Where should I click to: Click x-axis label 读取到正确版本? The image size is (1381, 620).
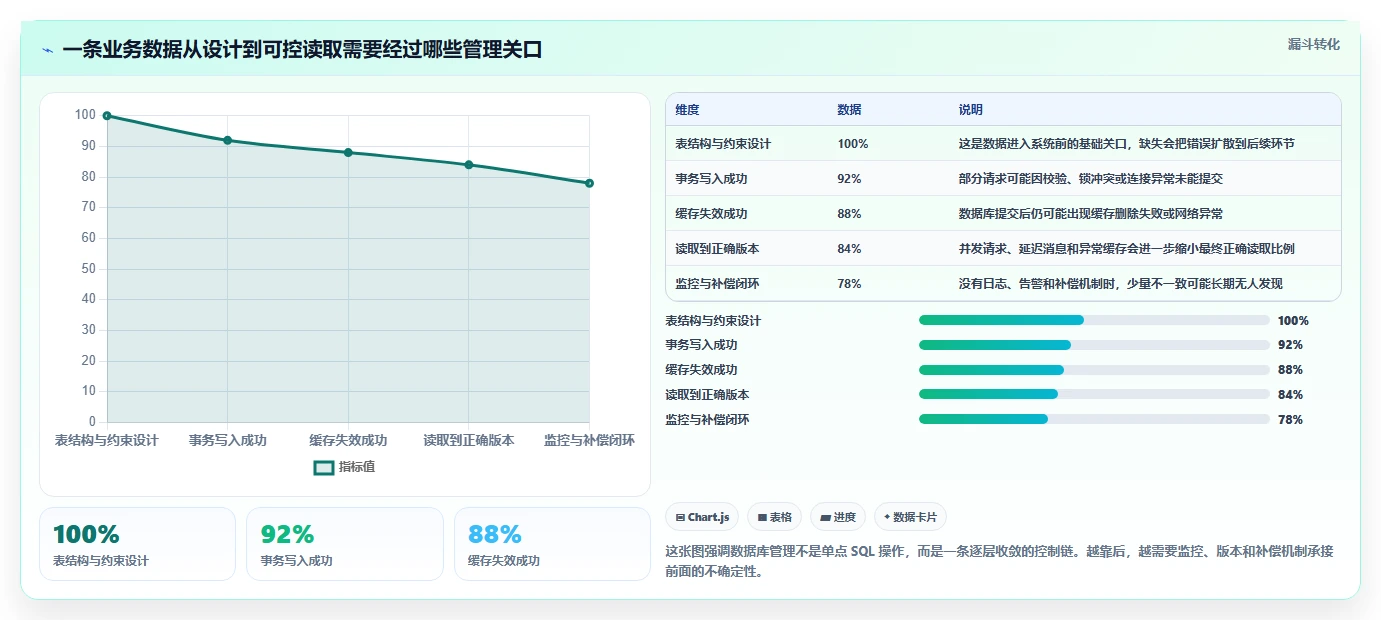click(469, 440)
